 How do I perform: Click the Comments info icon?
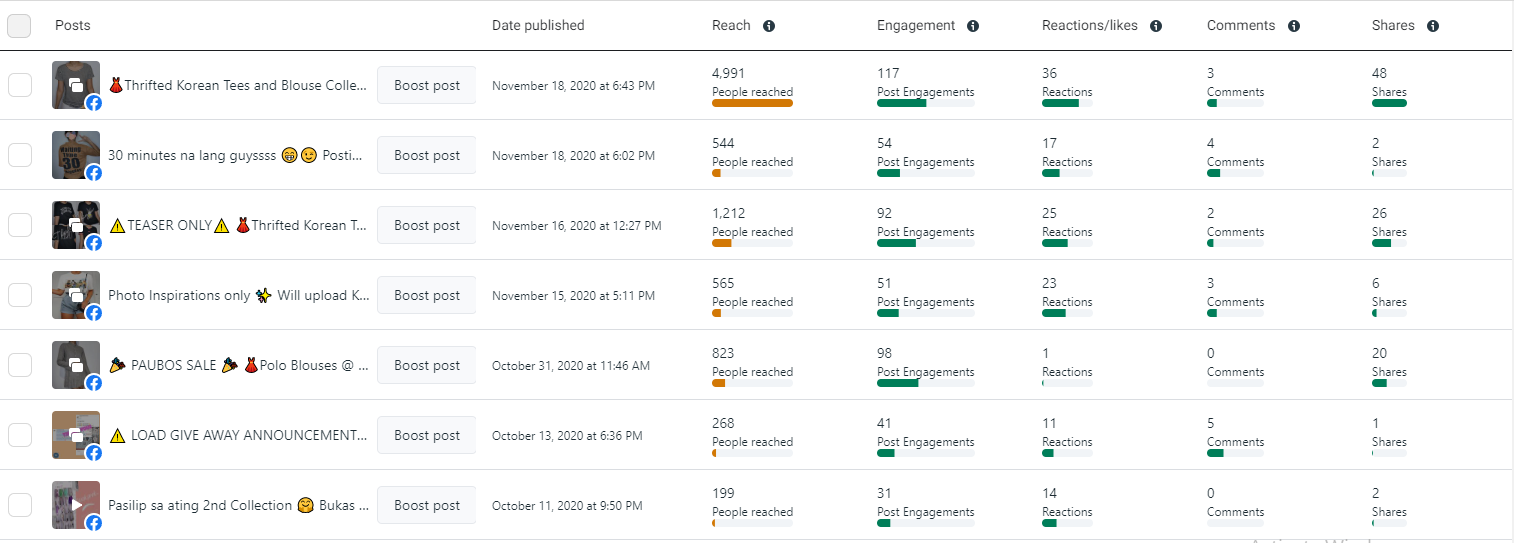click(1294, 26)
